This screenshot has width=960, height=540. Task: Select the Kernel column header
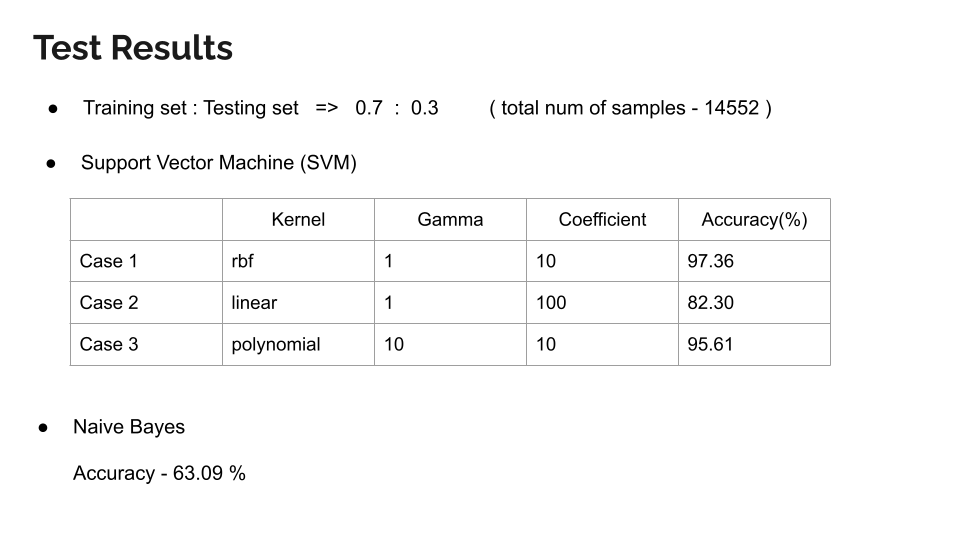click(298, 219)
